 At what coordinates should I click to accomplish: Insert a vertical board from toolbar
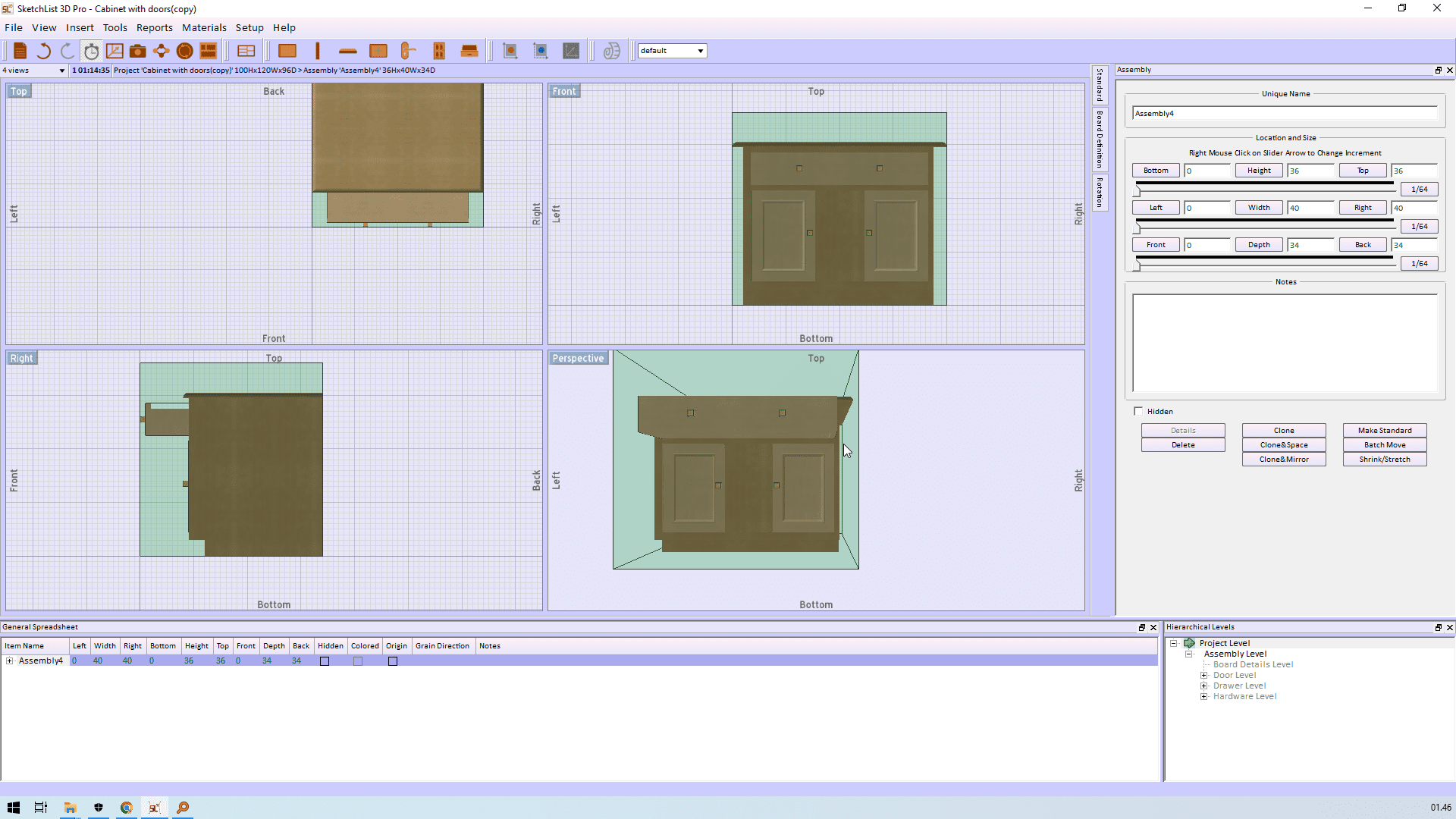point(318,51)
